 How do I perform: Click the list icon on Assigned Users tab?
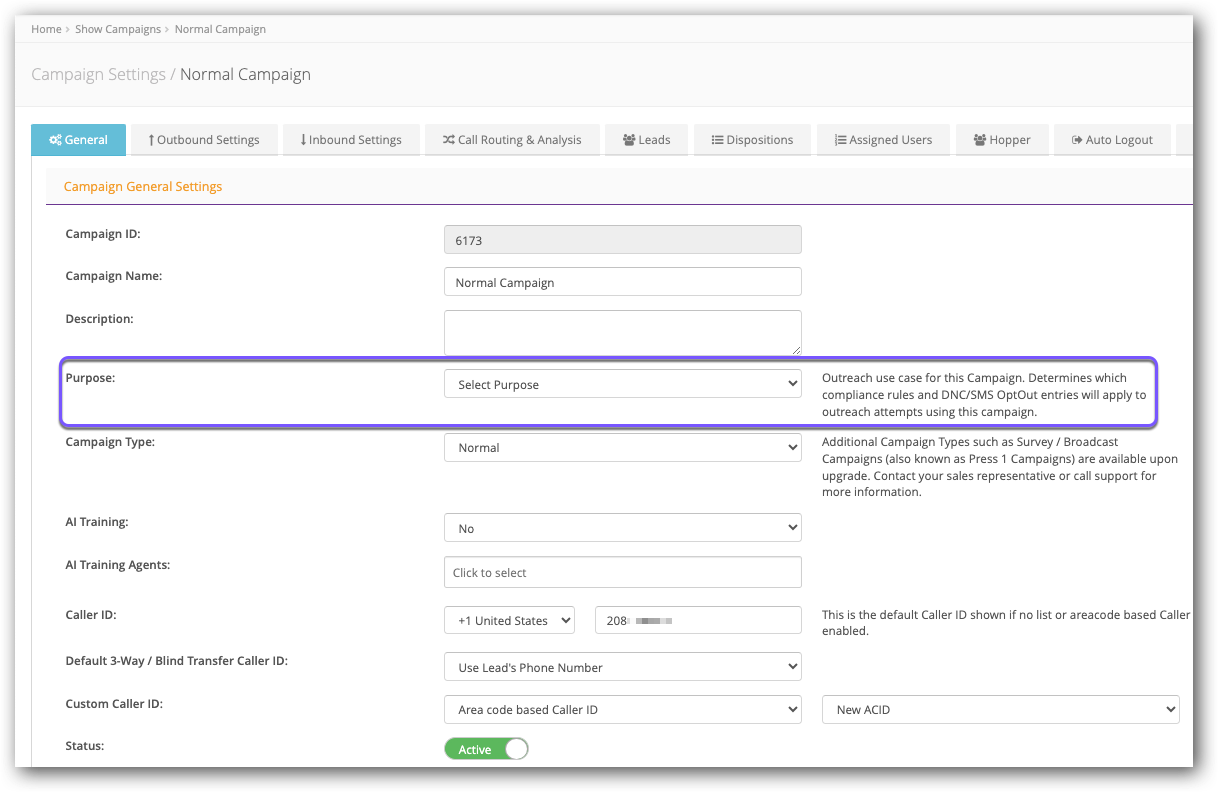[x=840, y=140]
